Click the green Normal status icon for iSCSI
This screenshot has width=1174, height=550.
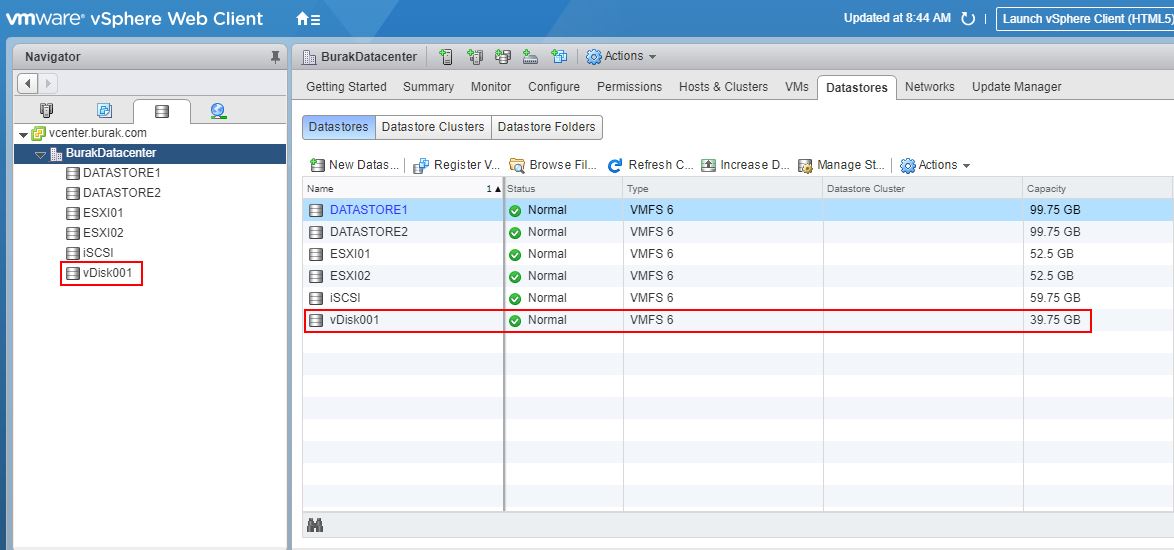[515, 298]
